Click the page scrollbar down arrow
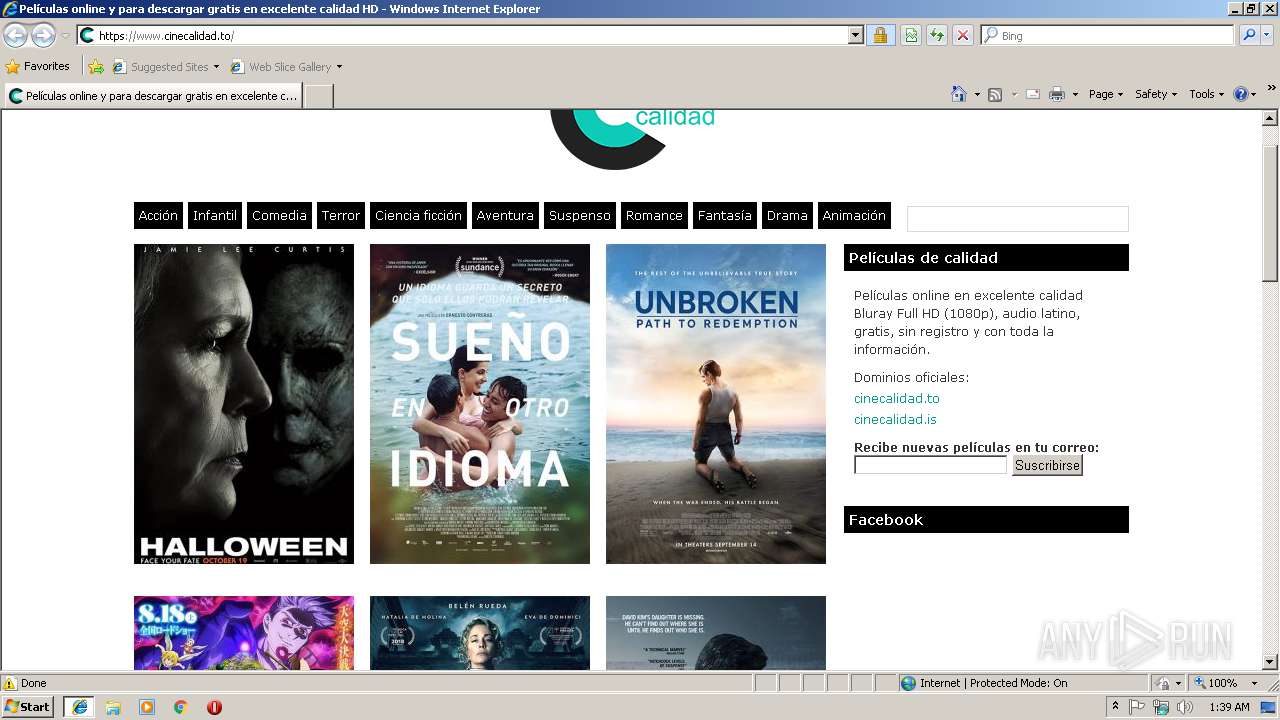Viewport: 1280px width, 720px height. [1270, 661]
